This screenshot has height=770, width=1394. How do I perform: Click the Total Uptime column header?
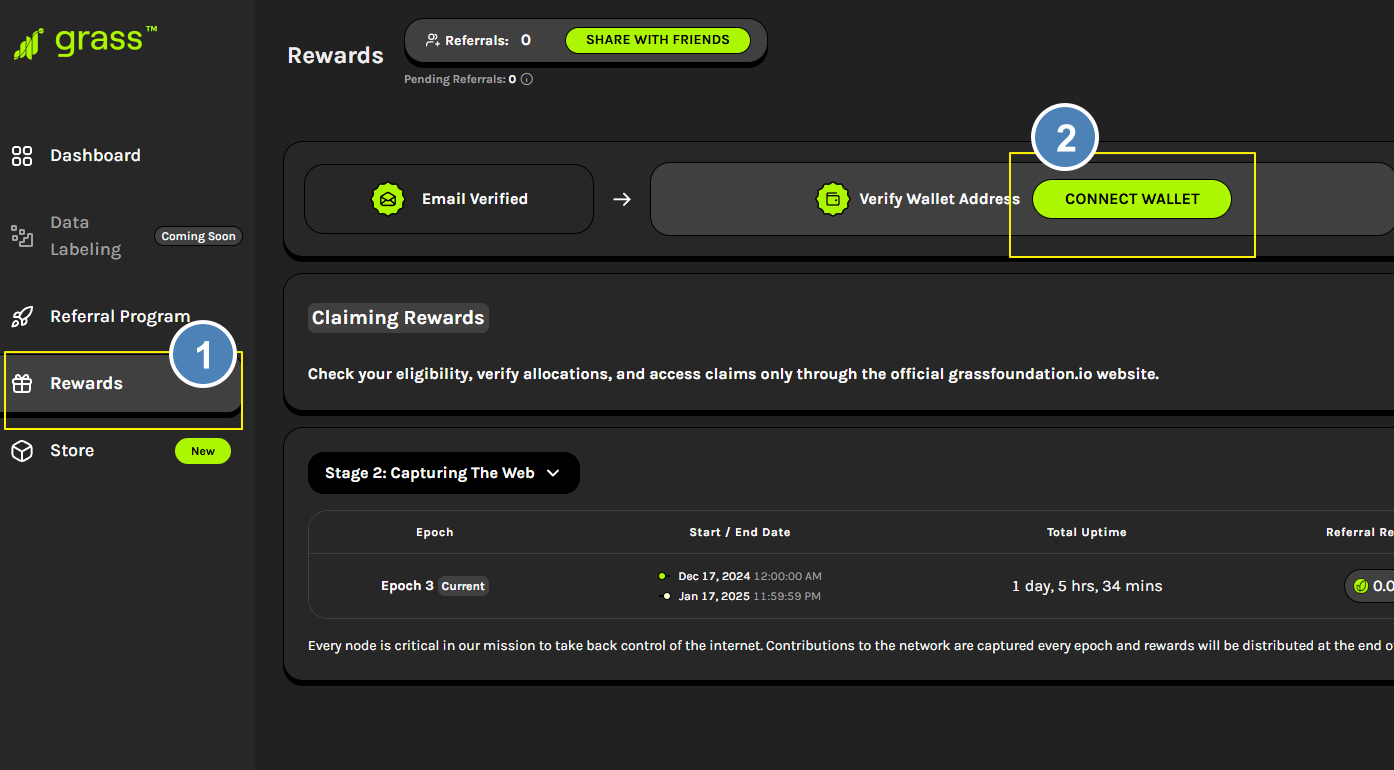coord(1087,532)
